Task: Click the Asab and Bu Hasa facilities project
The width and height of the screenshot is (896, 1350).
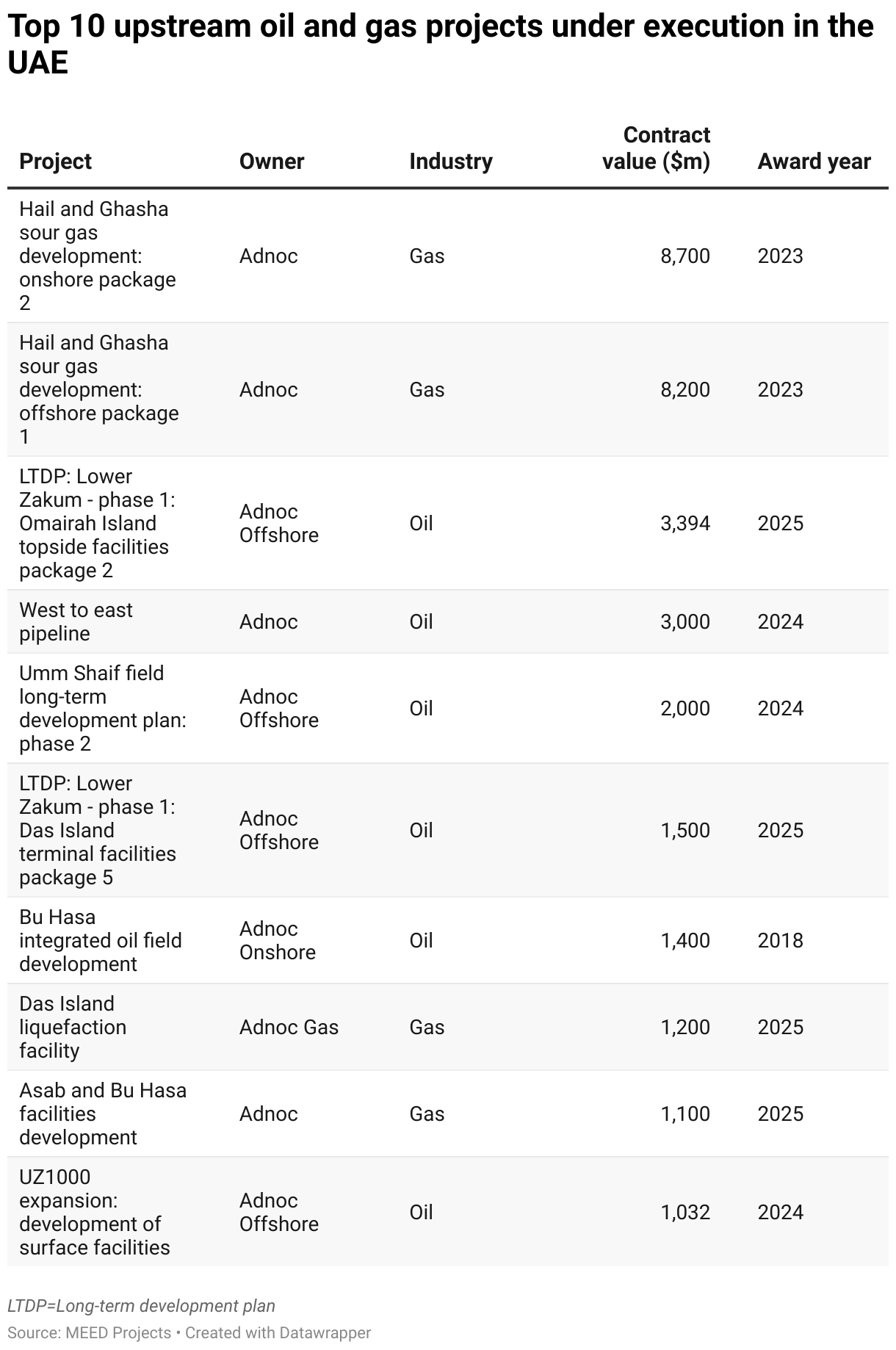Action: click(103, 1113)
